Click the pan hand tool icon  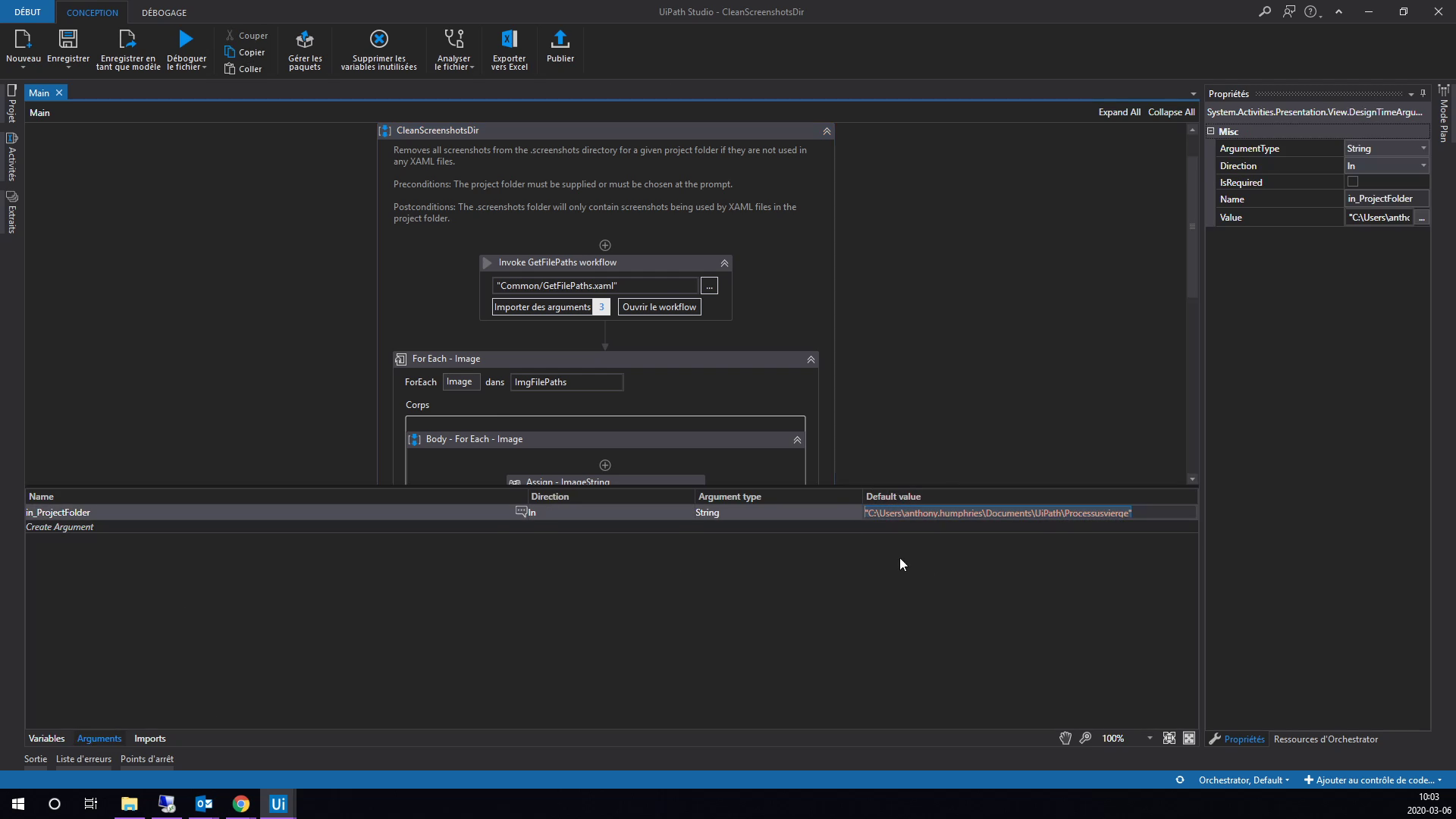[1065, 738]
